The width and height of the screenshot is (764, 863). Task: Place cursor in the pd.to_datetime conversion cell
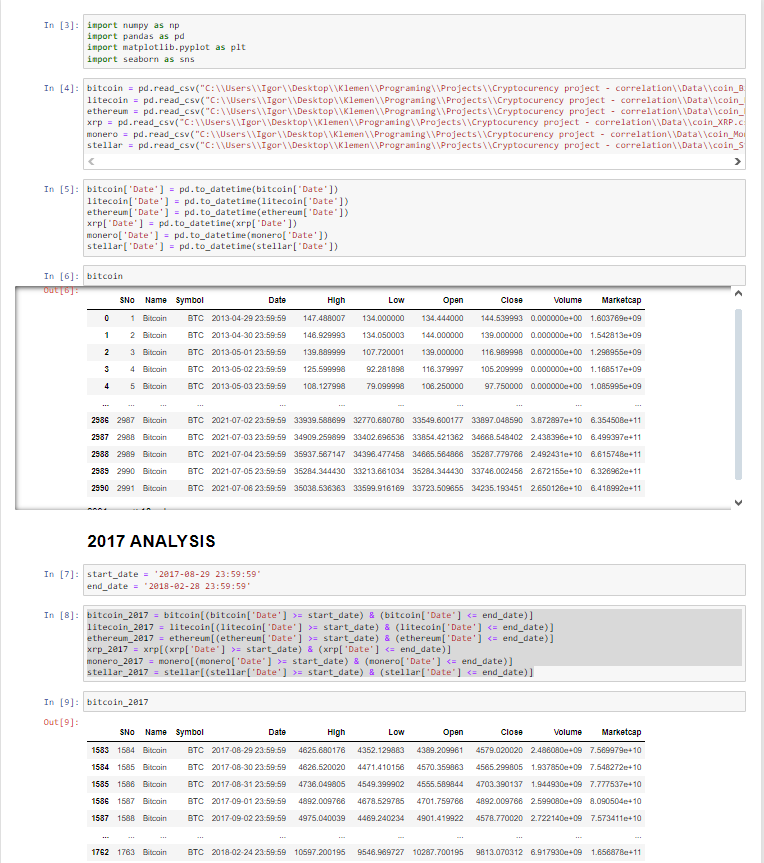click(415, 217)
